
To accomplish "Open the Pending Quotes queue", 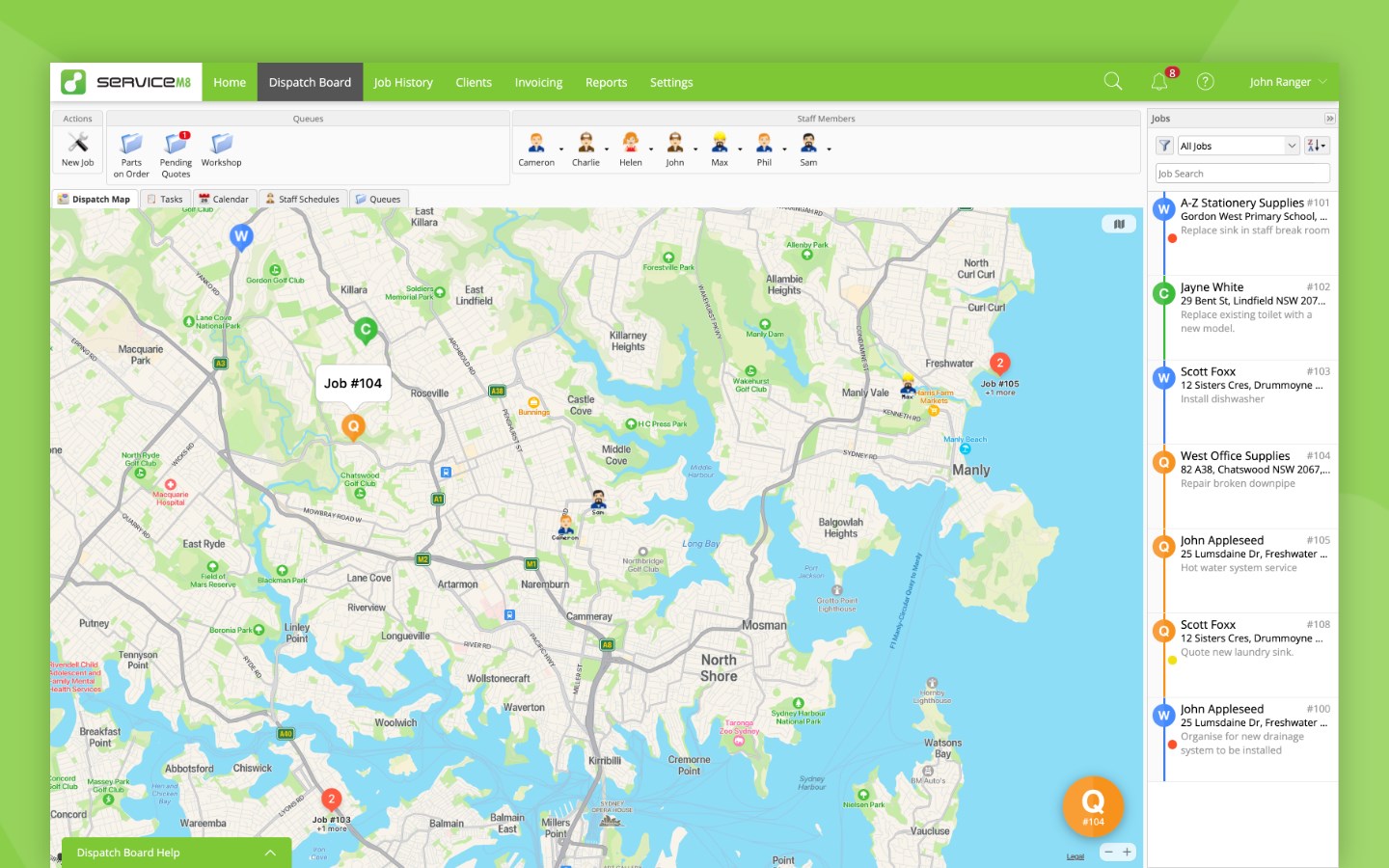I will tap(176, 154).
